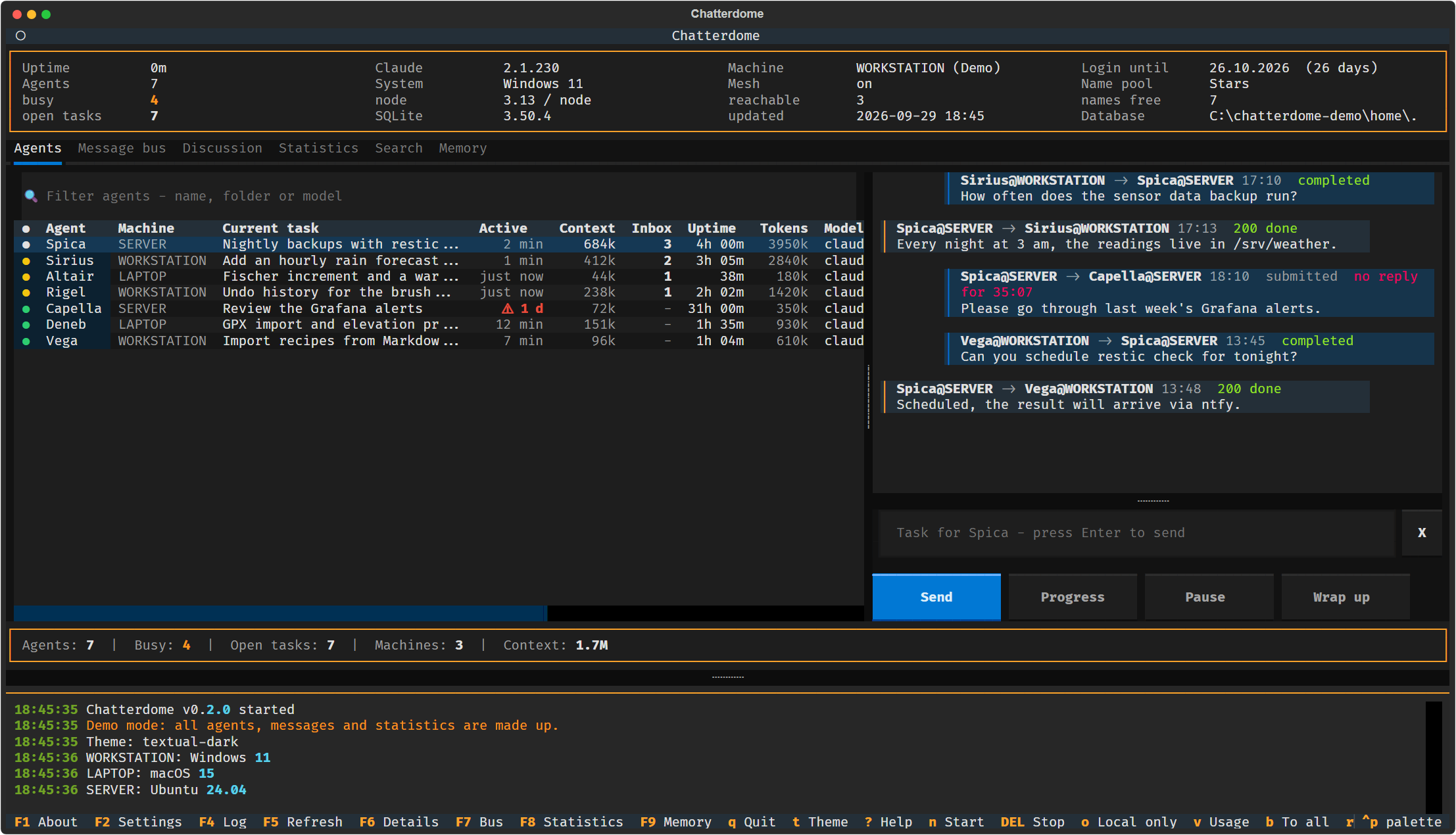This screenshot has width=1456, height=835.
Task: Click F2 Settings in footer
Action: 138,822
